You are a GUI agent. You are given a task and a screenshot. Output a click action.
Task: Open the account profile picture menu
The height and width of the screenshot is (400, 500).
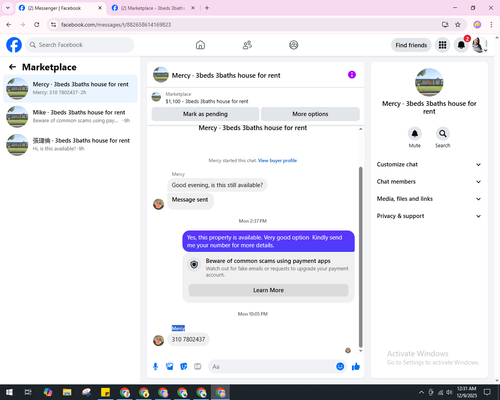pos(479,45)
